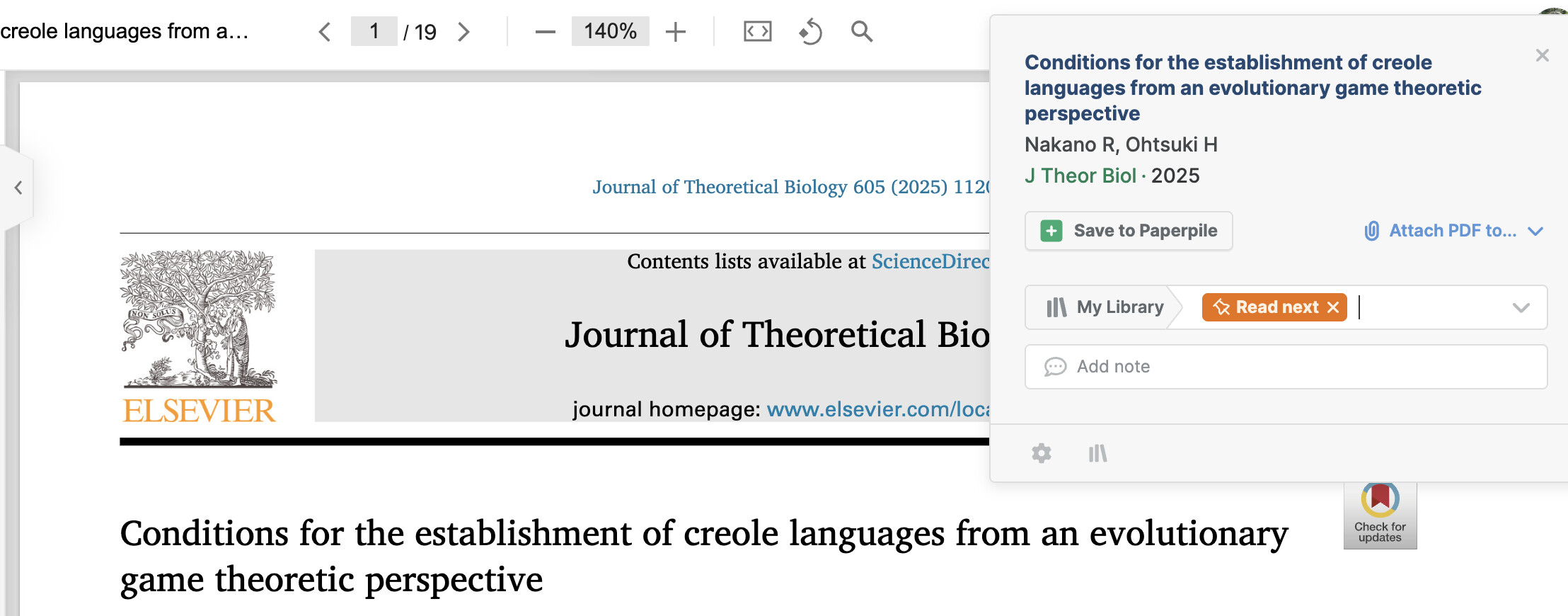Click Save to Paperpile button
The width and height of the screenshot is (1568, 616).
tap(1129, 231)
